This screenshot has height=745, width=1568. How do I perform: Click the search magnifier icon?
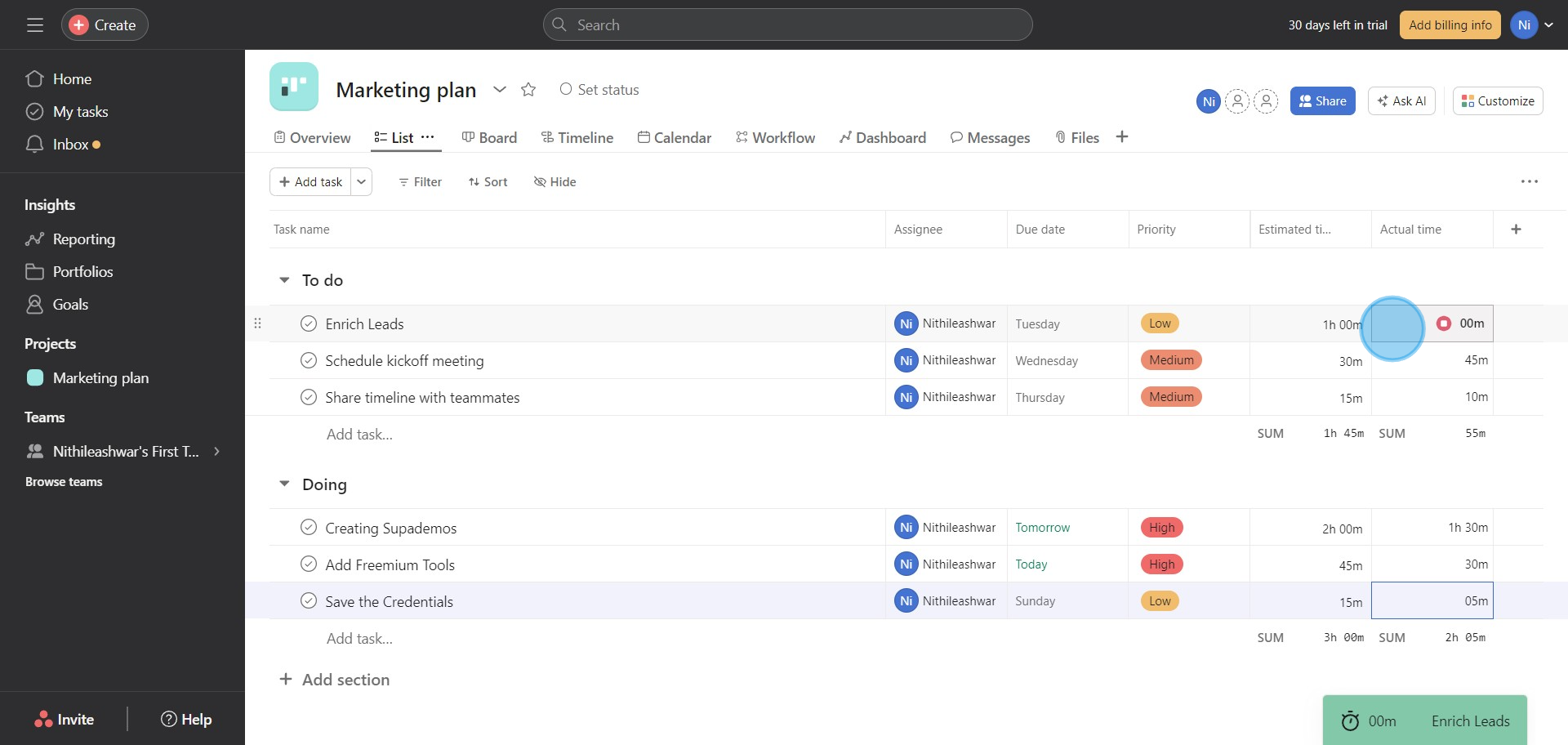click(559, 25)
